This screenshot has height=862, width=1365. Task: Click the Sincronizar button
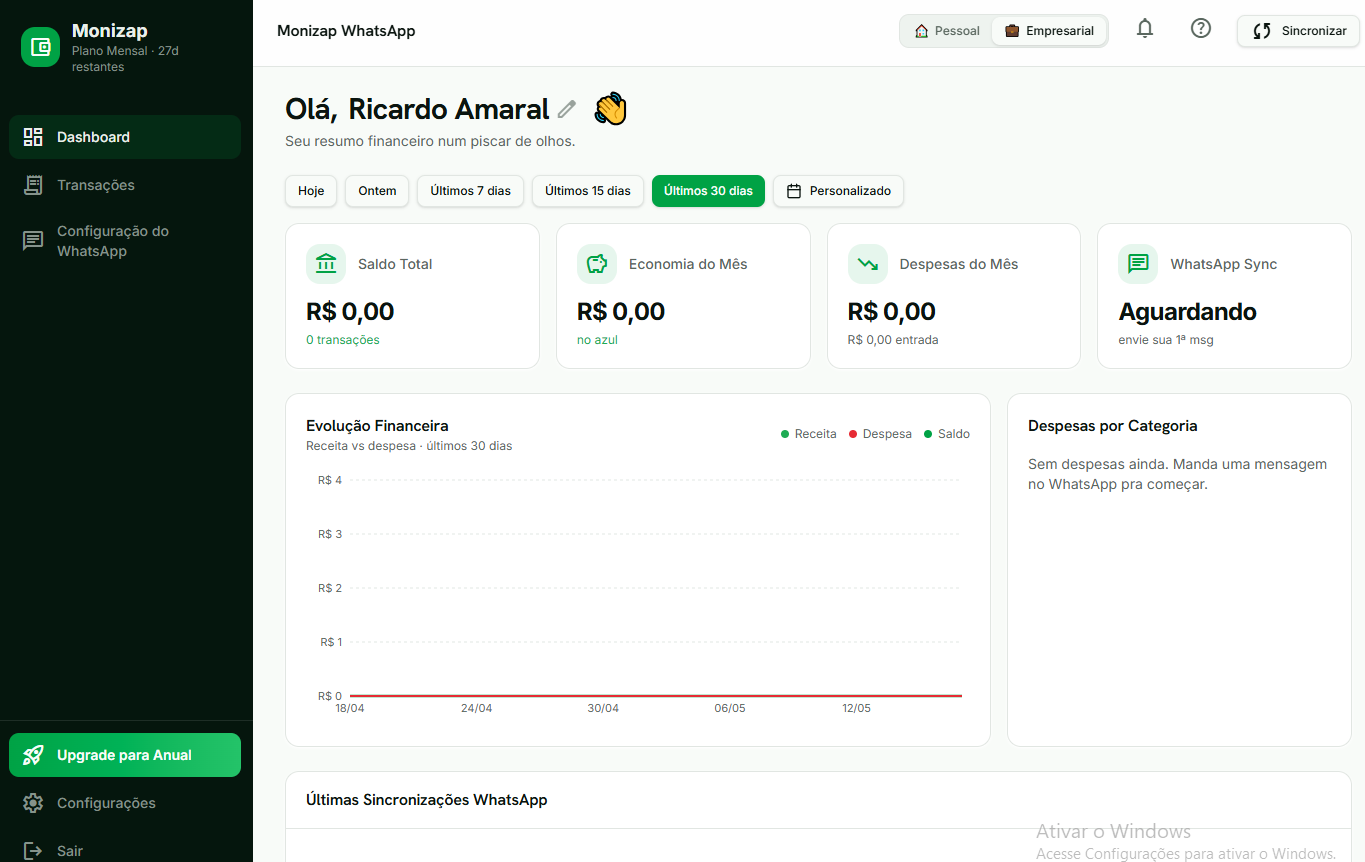point(1298,31)
